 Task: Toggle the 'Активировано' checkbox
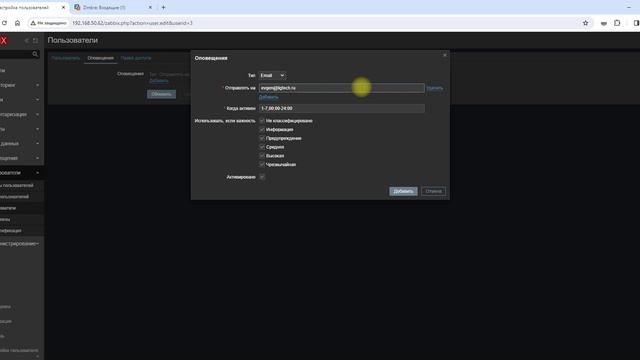point(262,177)
